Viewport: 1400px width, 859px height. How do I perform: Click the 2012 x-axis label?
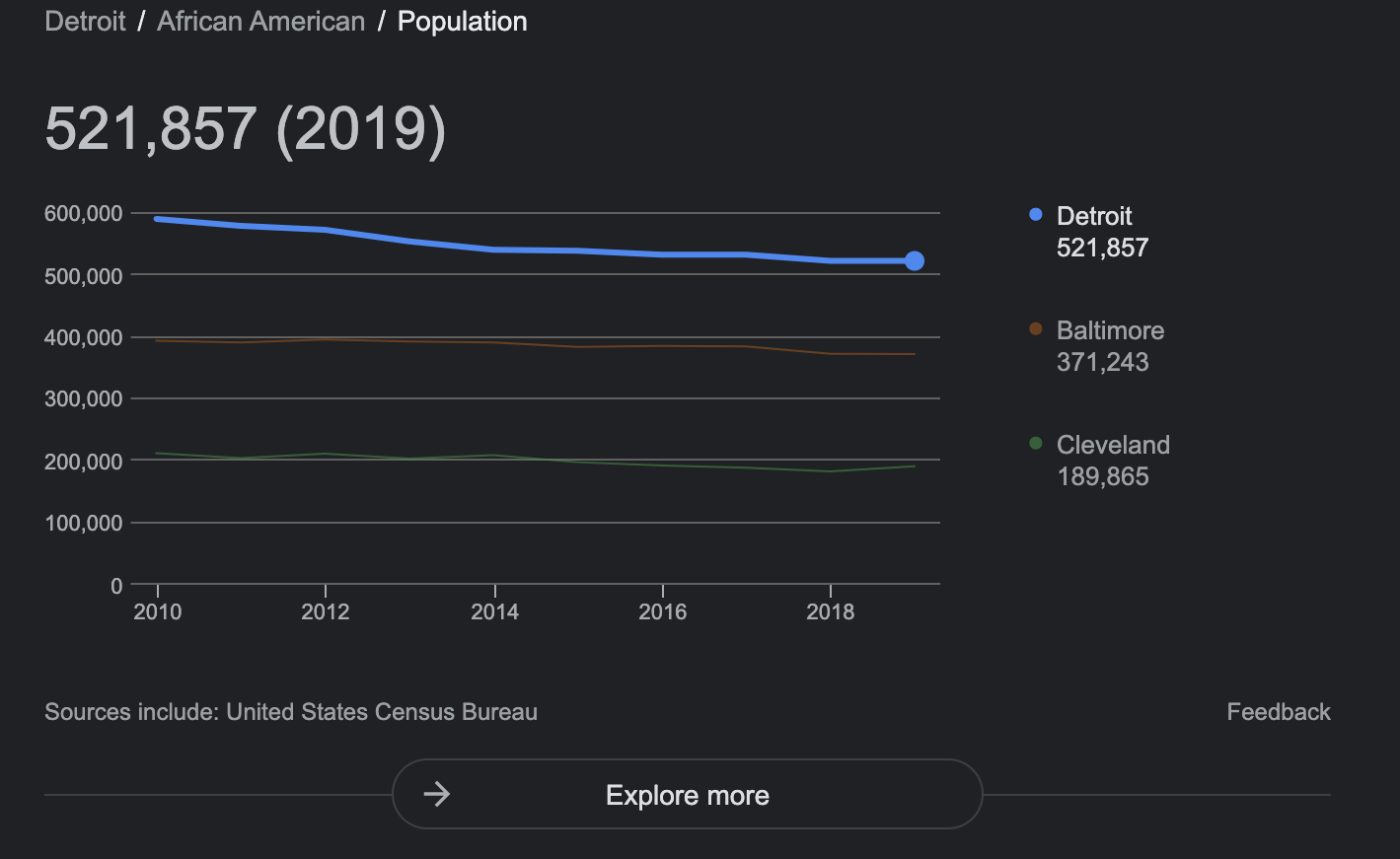click(x=326, y=611)
